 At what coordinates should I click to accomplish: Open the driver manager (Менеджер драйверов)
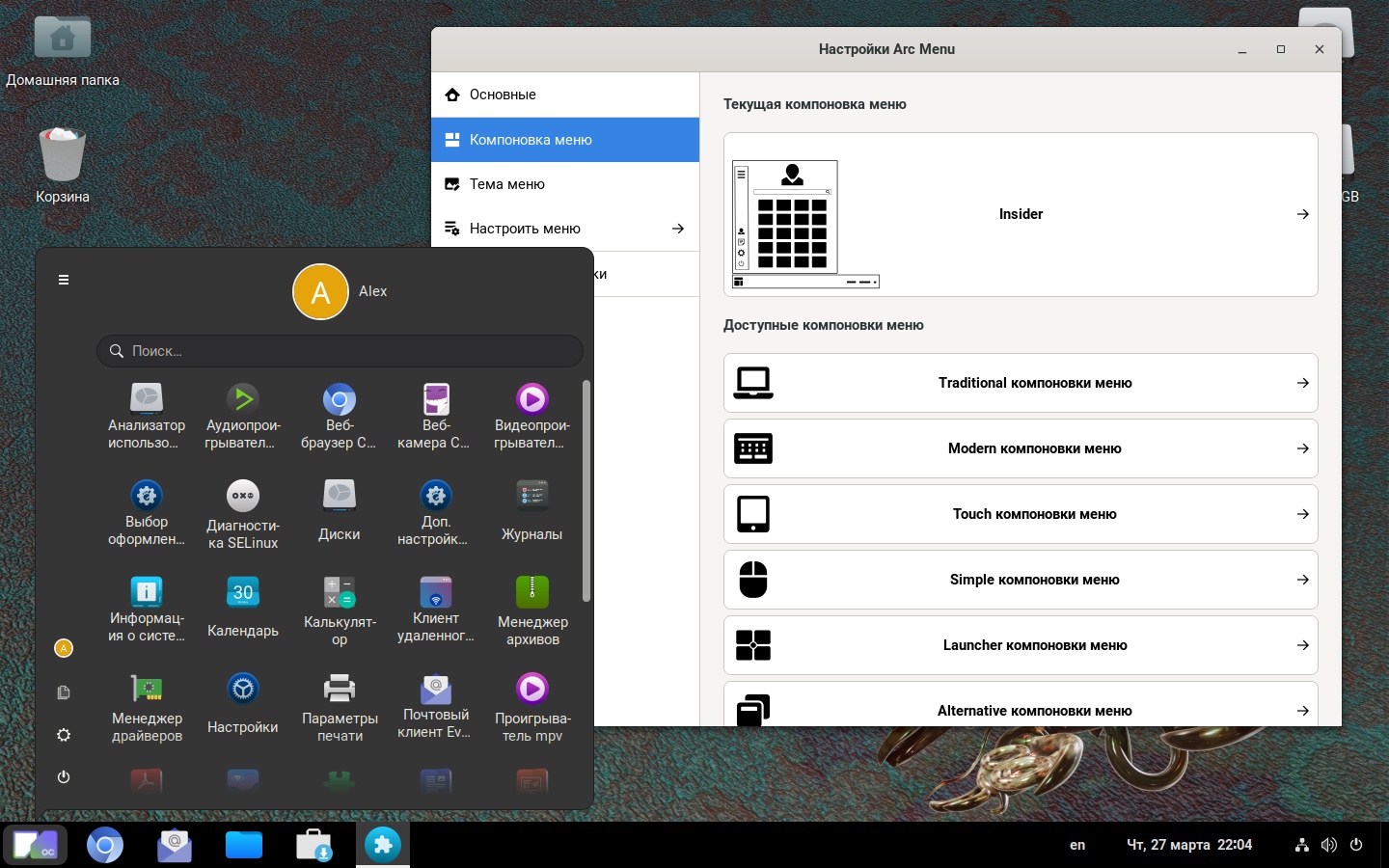point(147,708)
